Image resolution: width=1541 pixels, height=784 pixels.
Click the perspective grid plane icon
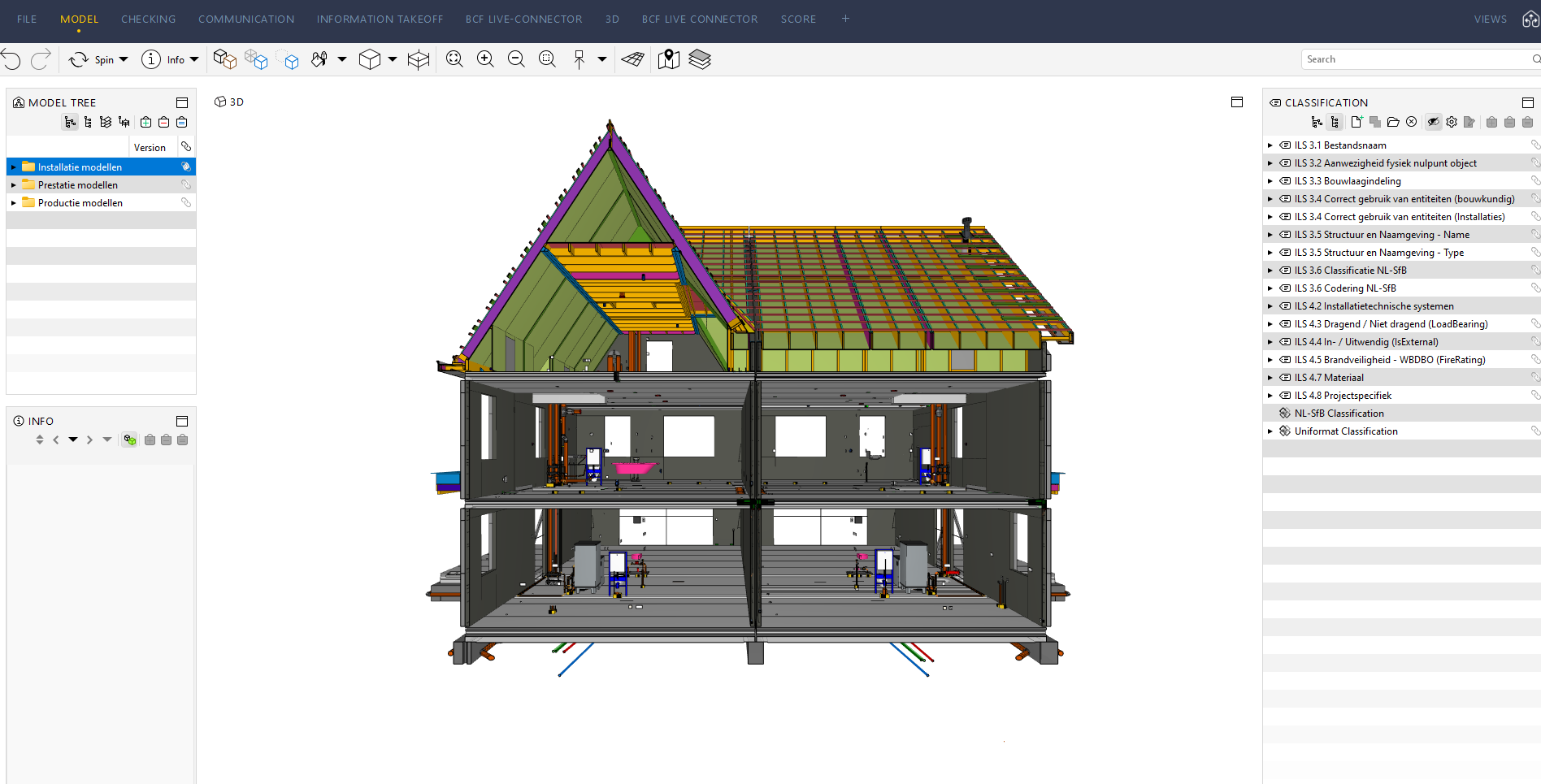[632, 59]
